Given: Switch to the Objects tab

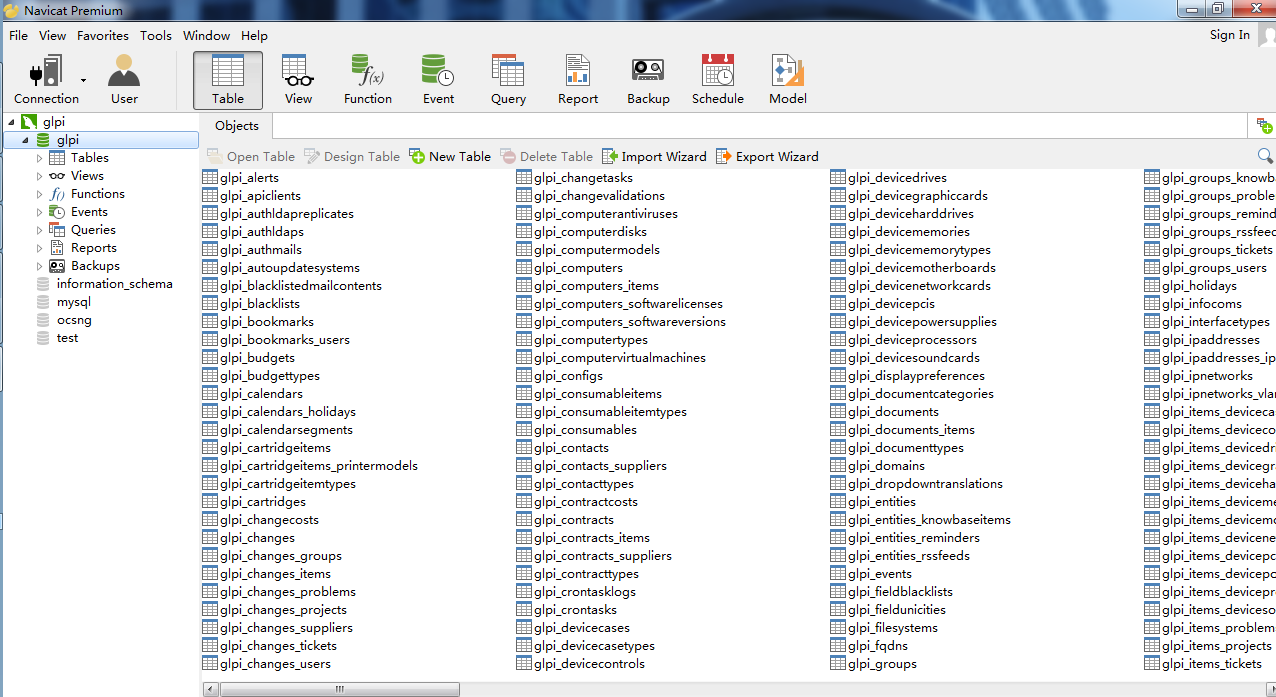Looking at the screenshot, I should coord(237,126).
